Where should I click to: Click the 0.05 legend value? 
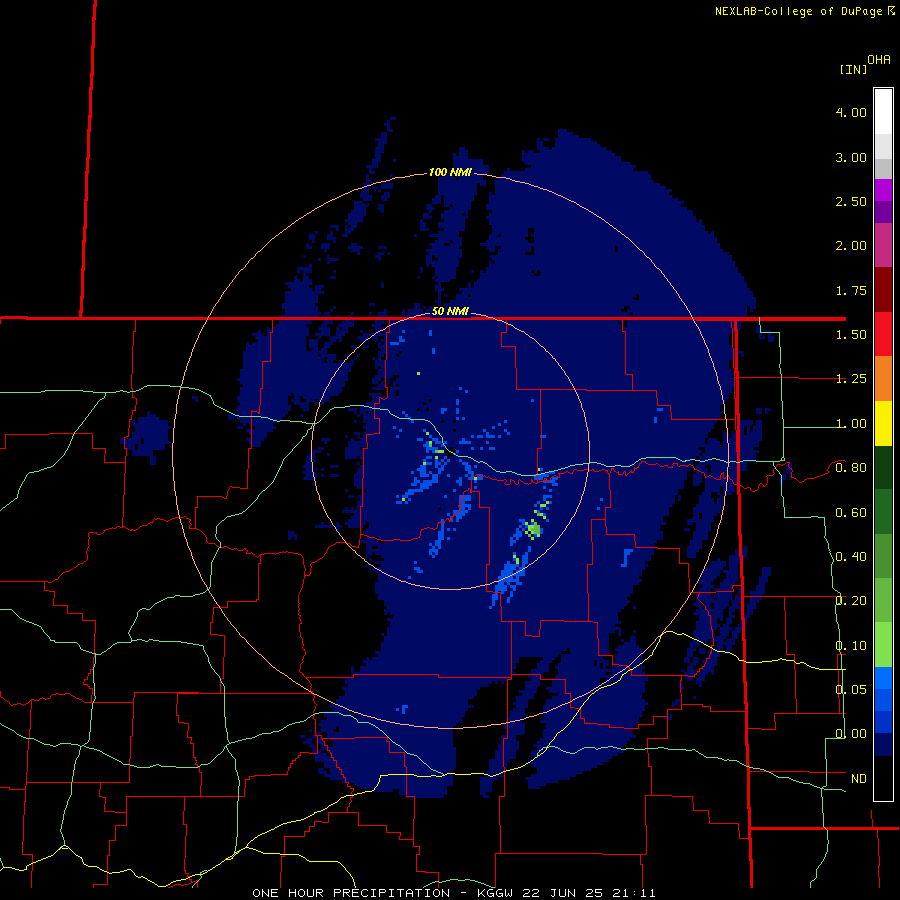pos(851,689)
